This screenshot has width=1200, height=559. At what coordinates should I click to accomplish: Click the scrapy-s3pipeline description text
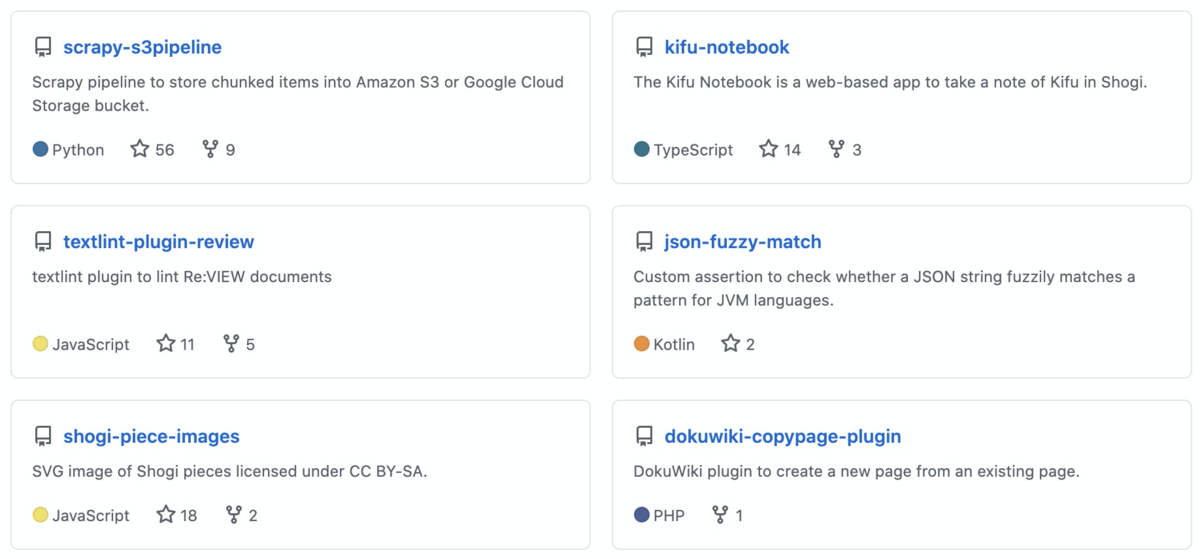(298, 93)
